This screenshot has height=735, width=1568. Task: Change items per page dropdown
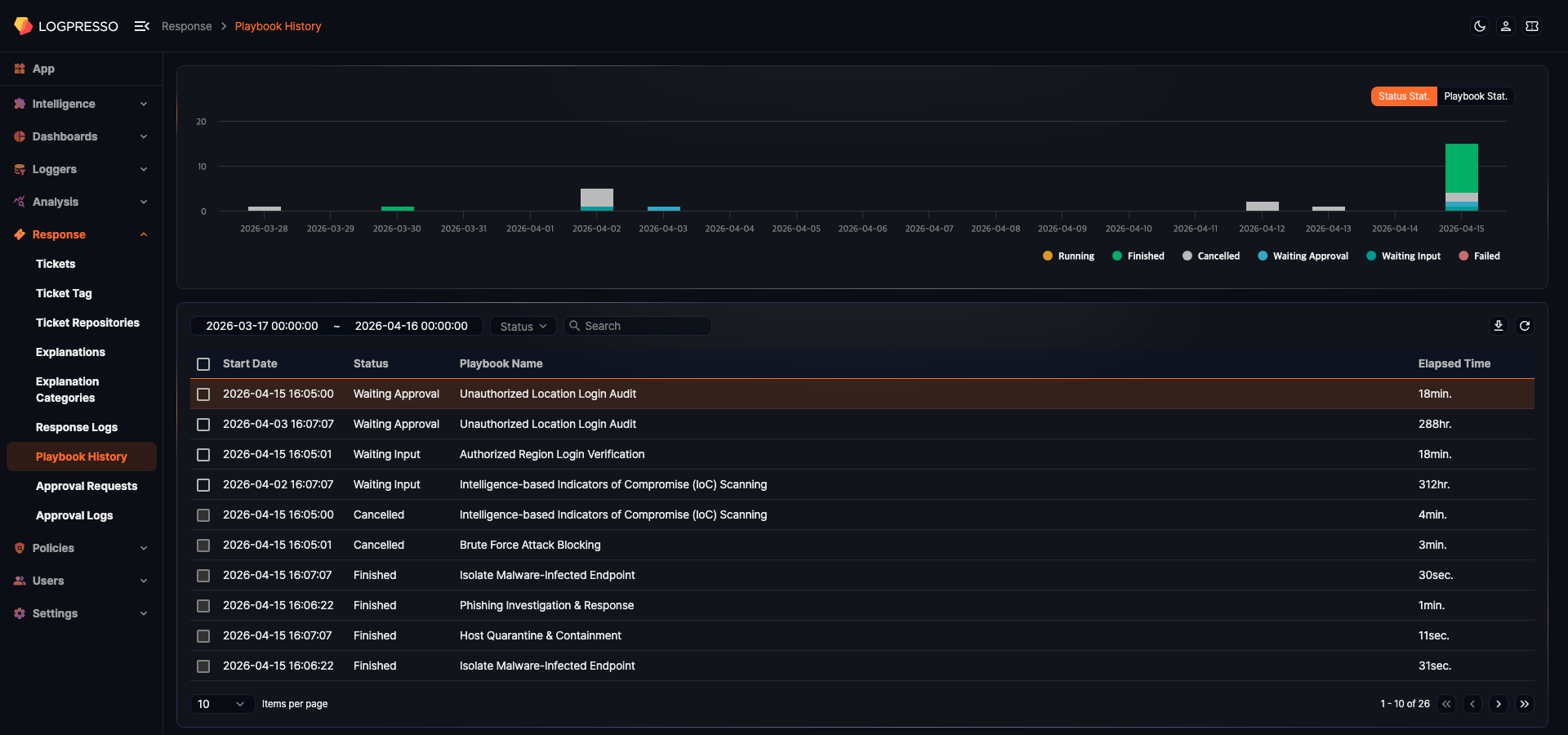[220, 704]
